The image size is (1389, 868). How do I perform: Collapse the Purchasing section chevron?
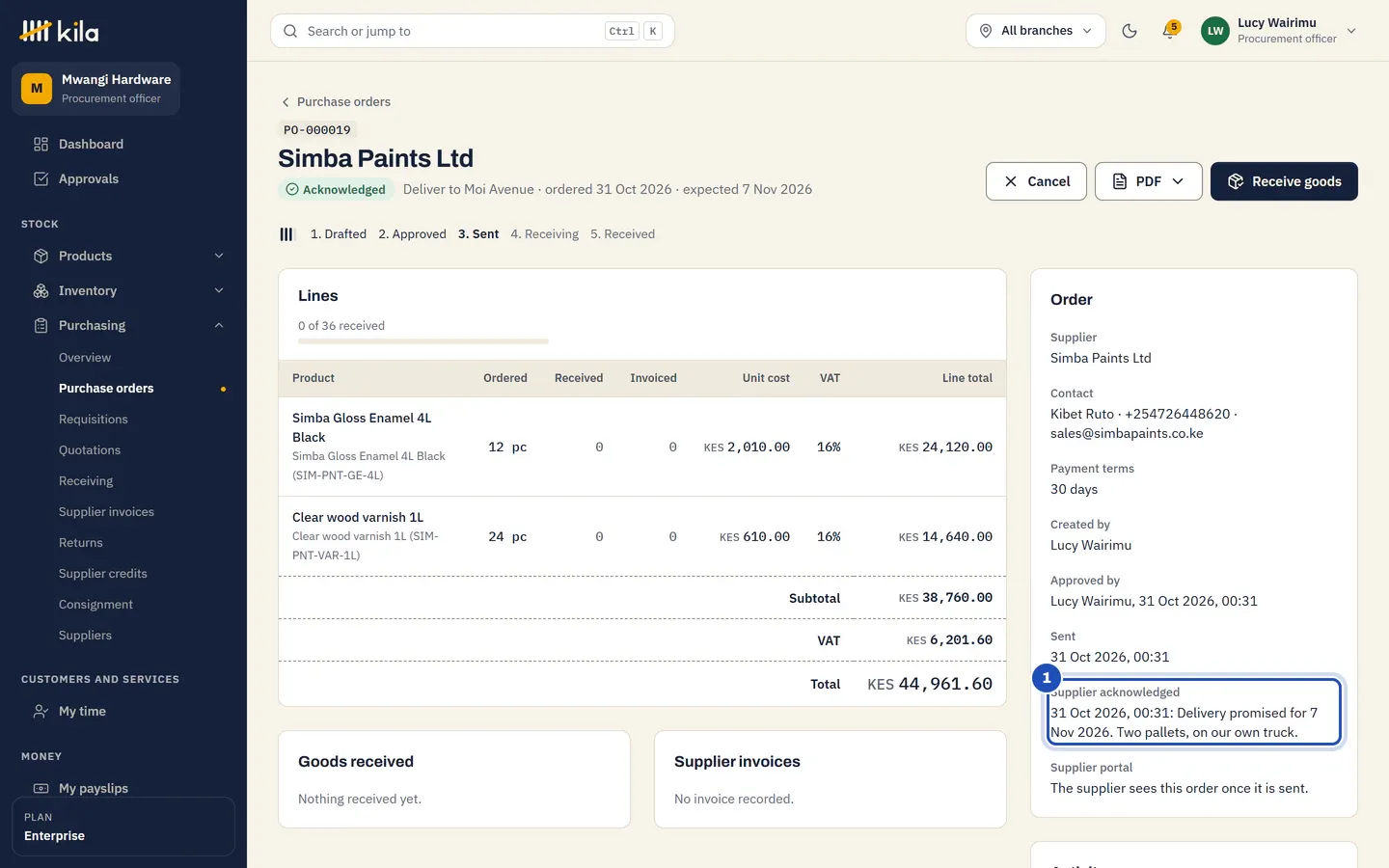[x=219, y=325]
